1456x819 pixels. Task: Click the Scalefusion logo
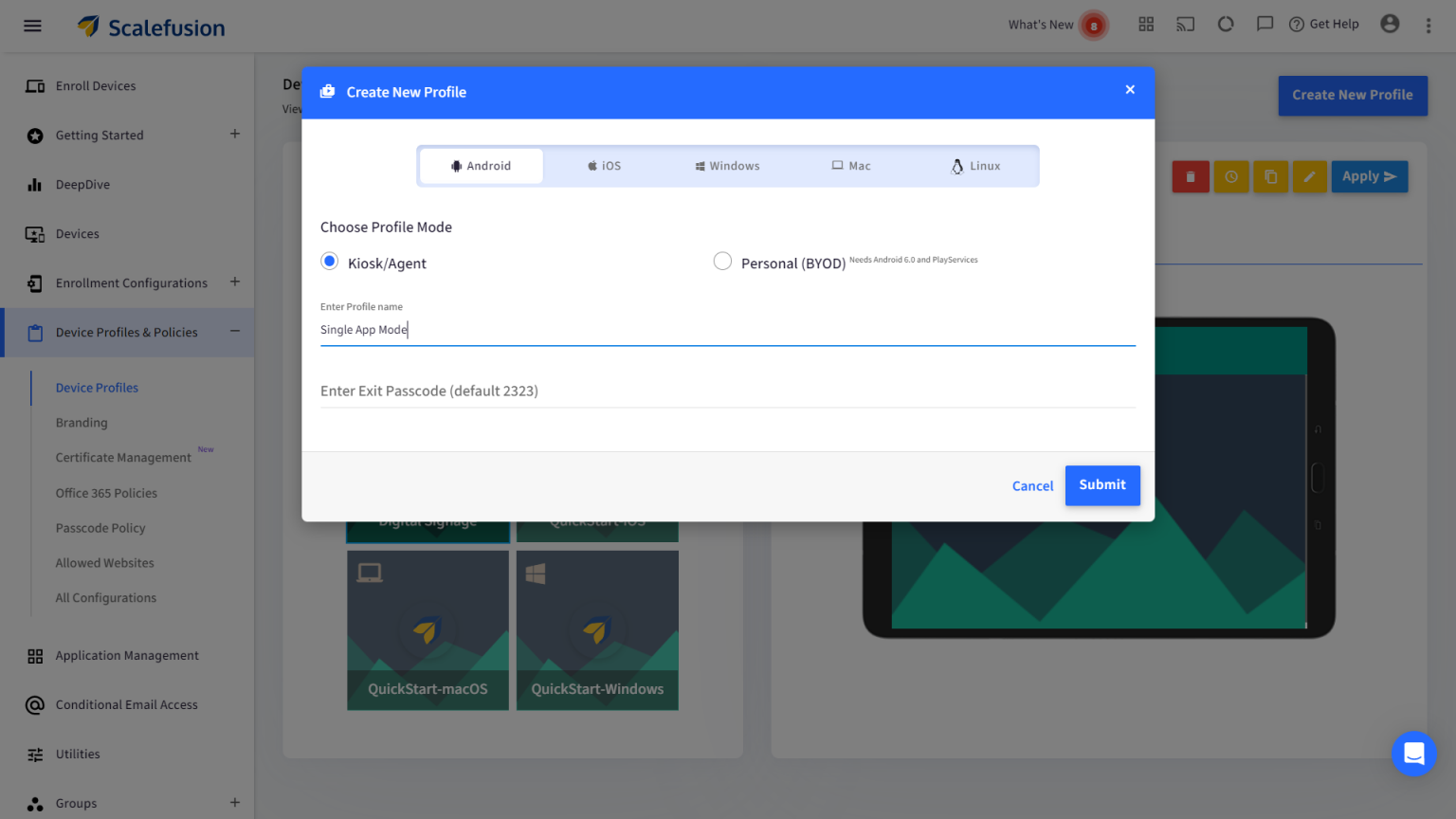pyautogui.click(x=151, y=26)
